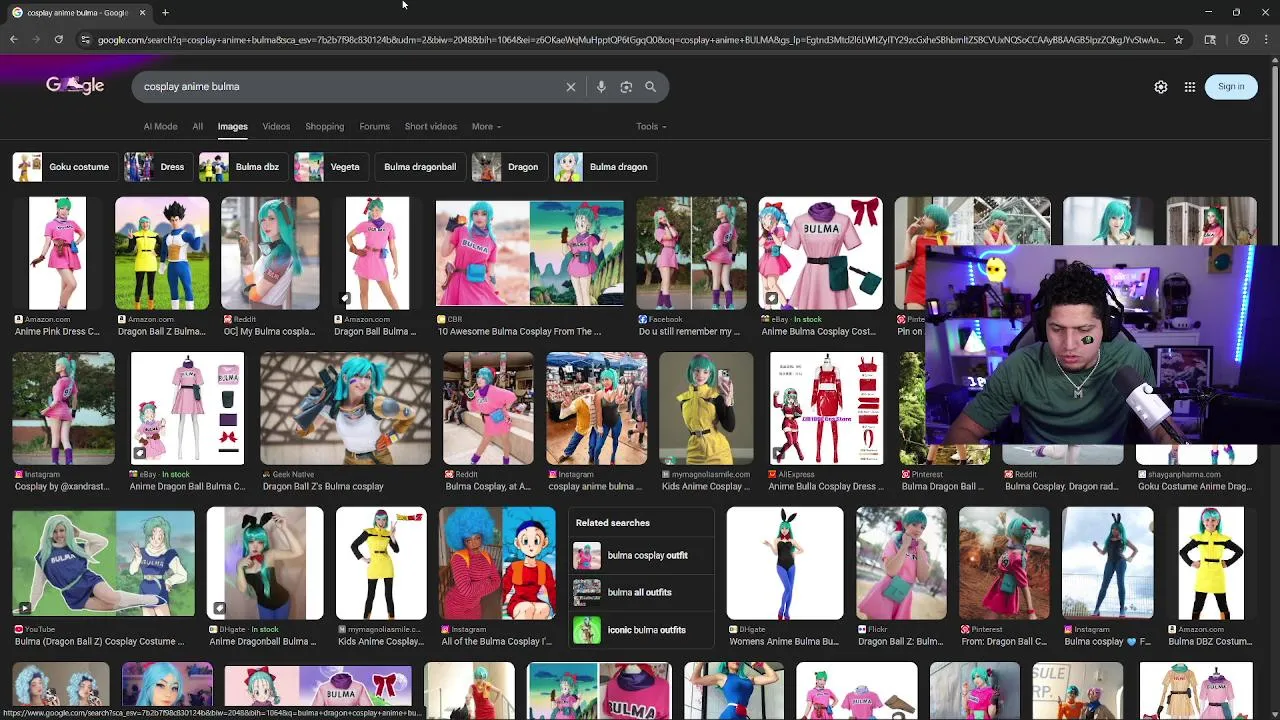Click the Cosplay by @xandrast Instagram caption
The width and height of the screenshot is (1280, 720).
coord(62,487)
